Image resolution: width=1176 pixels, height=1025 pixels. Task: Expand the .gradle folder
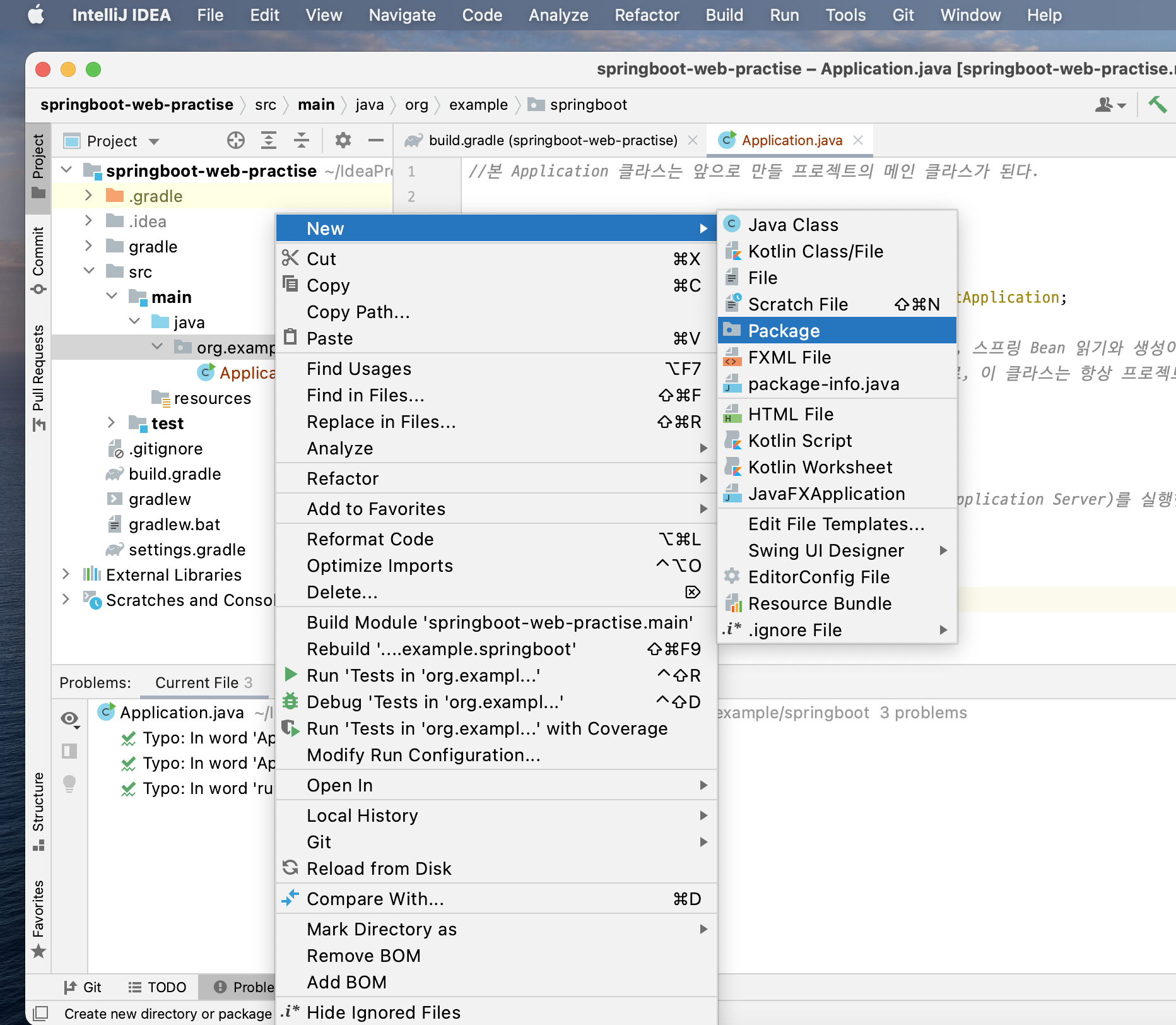tap(88, 196)
